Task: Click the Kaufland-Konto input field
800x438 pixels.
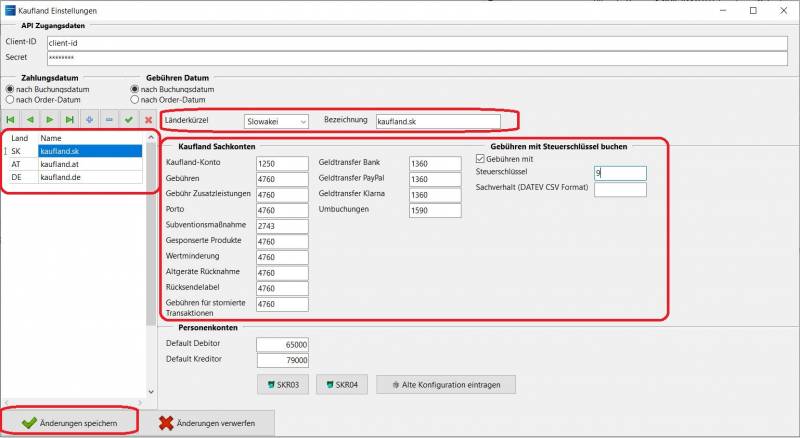Action: click(281, 163)
